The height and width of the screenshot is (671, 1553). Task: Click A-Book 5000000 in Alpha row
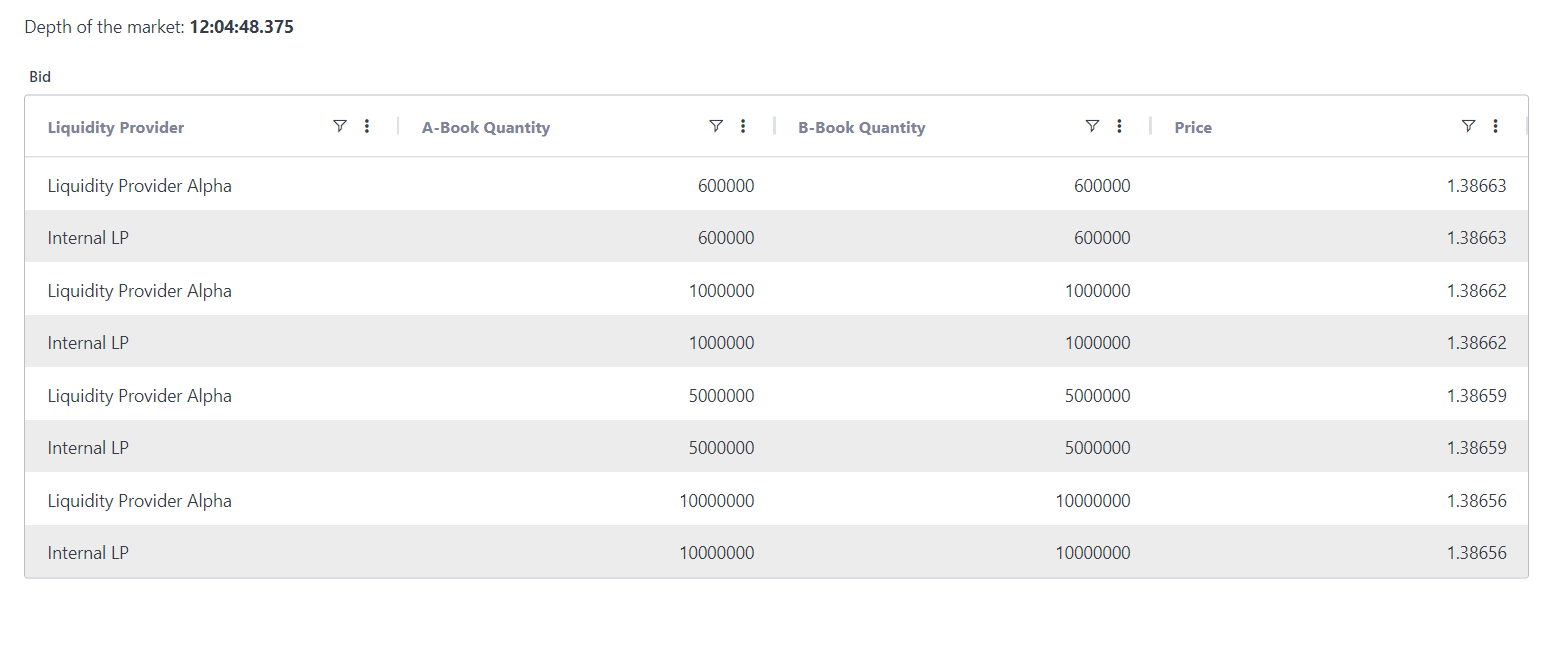721,396
